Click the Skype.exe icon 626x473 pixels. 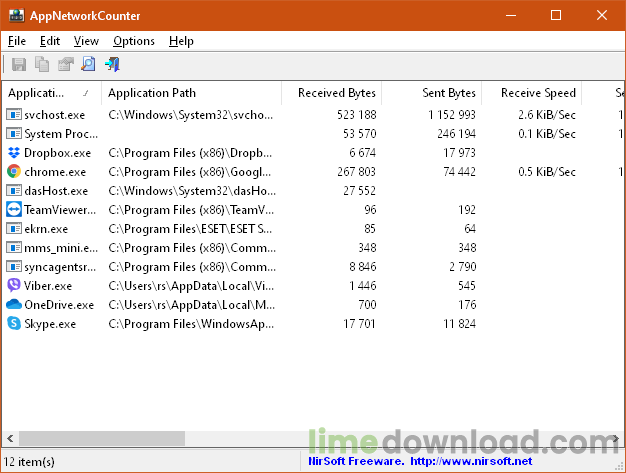14,323
